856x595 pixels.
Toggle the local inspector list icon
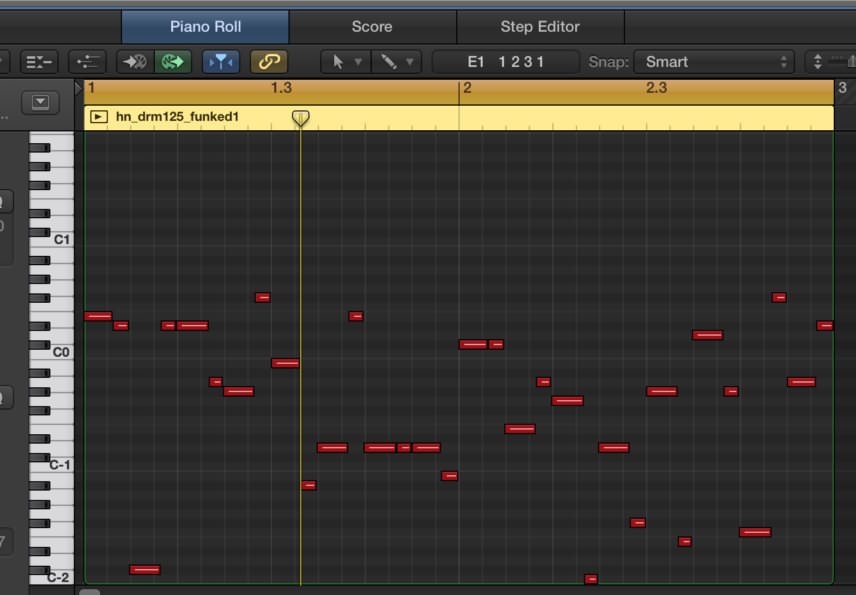pos(39,62)
